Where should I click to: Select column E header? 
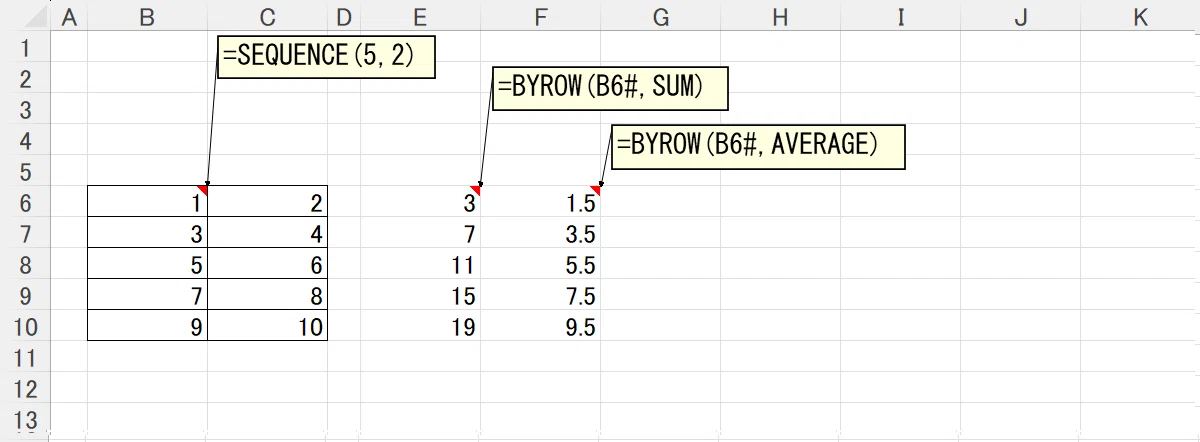[421, 16]
